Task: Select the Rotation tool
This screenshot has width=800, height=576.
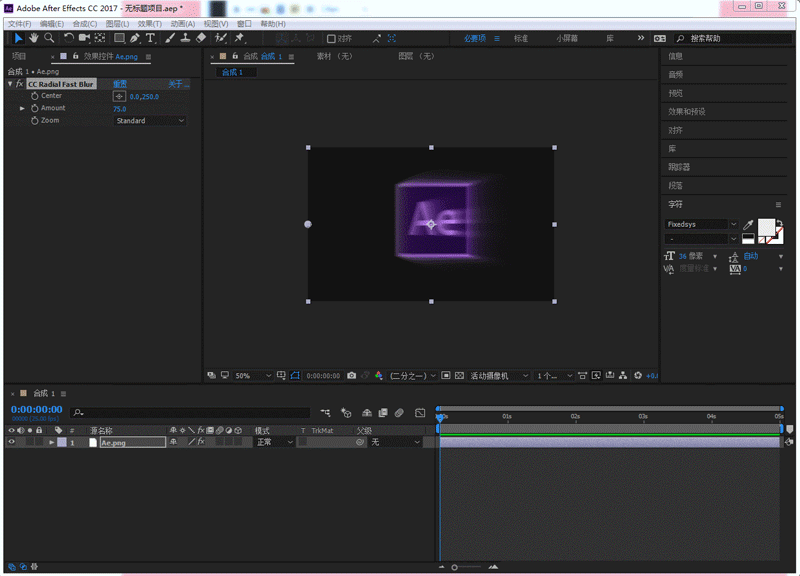Action: [69, 38]
